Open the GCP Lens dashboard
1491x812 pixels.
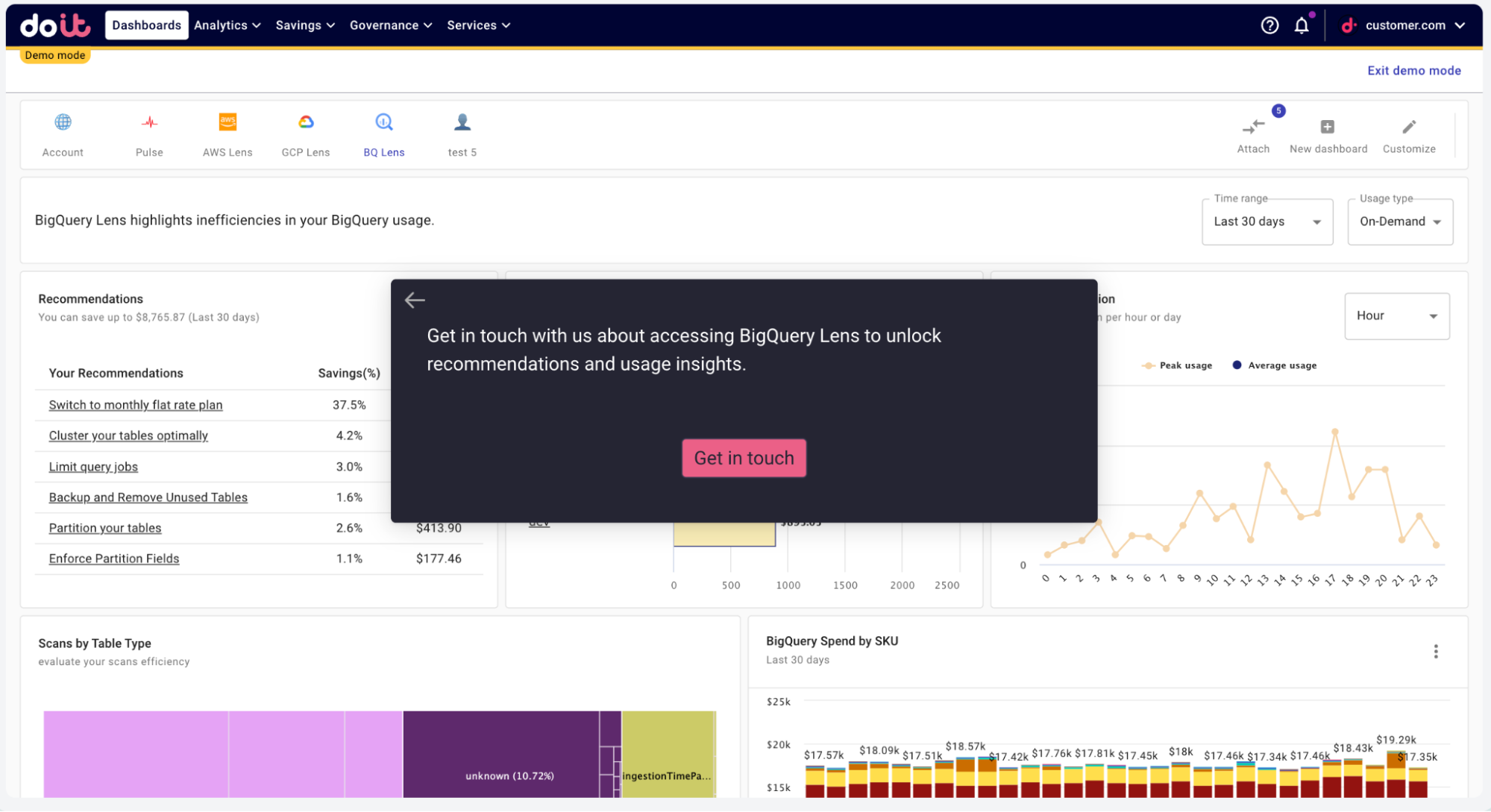[305, 134]
